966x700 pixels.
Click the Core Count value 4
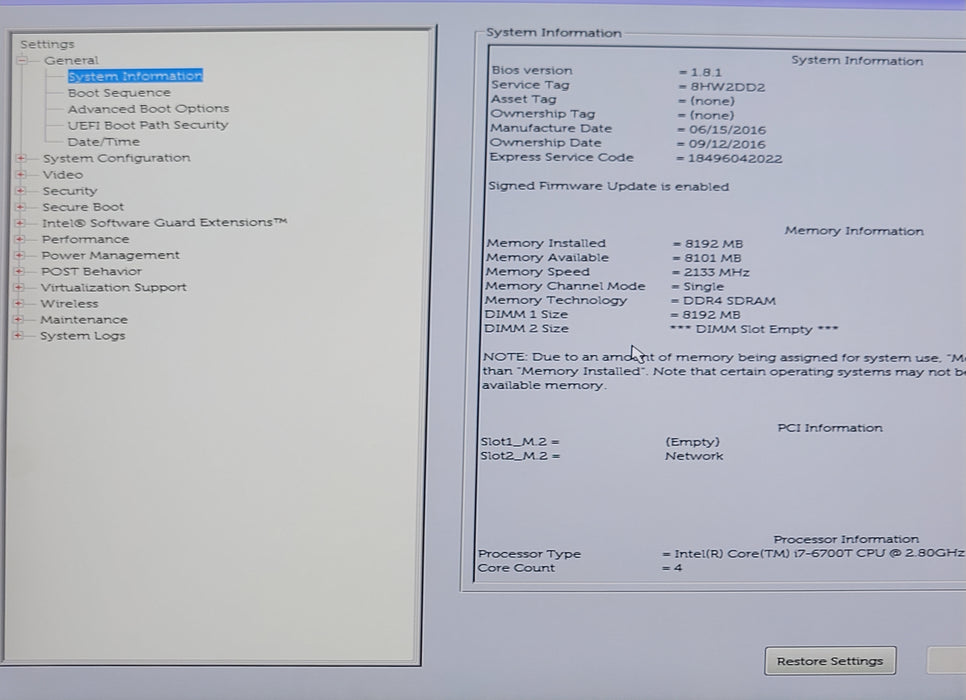pos(678,568)
